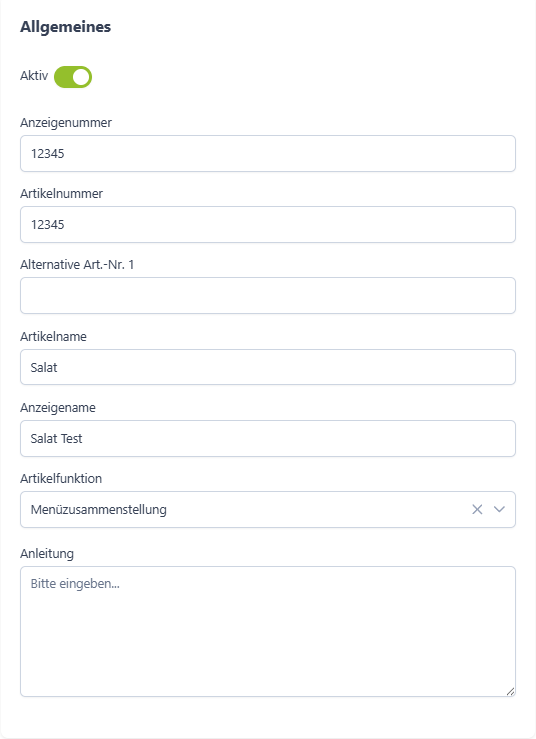
Task: Toggle the Aktiv switch off
Action: click(x=73, y=77)
